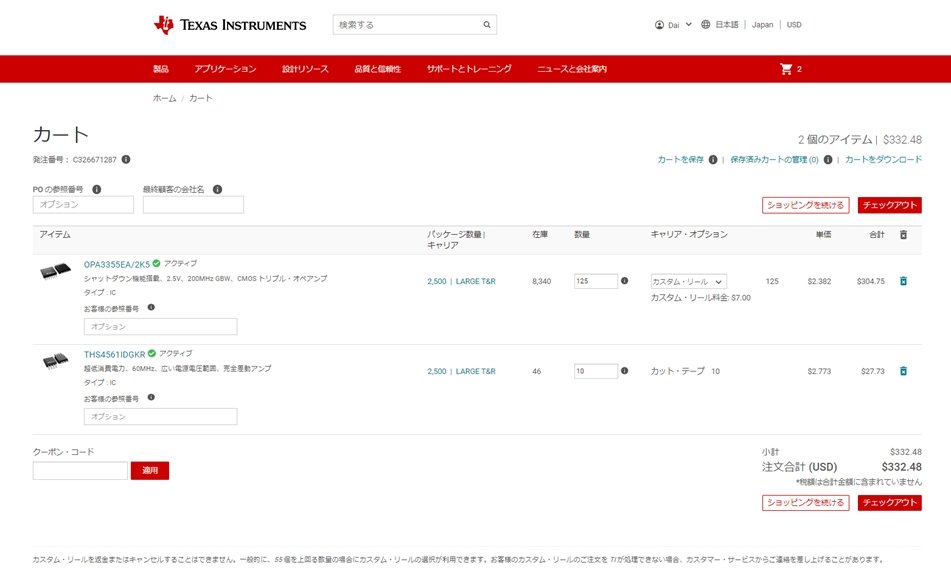The height and width of the screenshot is (568, 951).
Task: Open the OPA3355EA/2K5 product link
Action: tap(116, 264)
